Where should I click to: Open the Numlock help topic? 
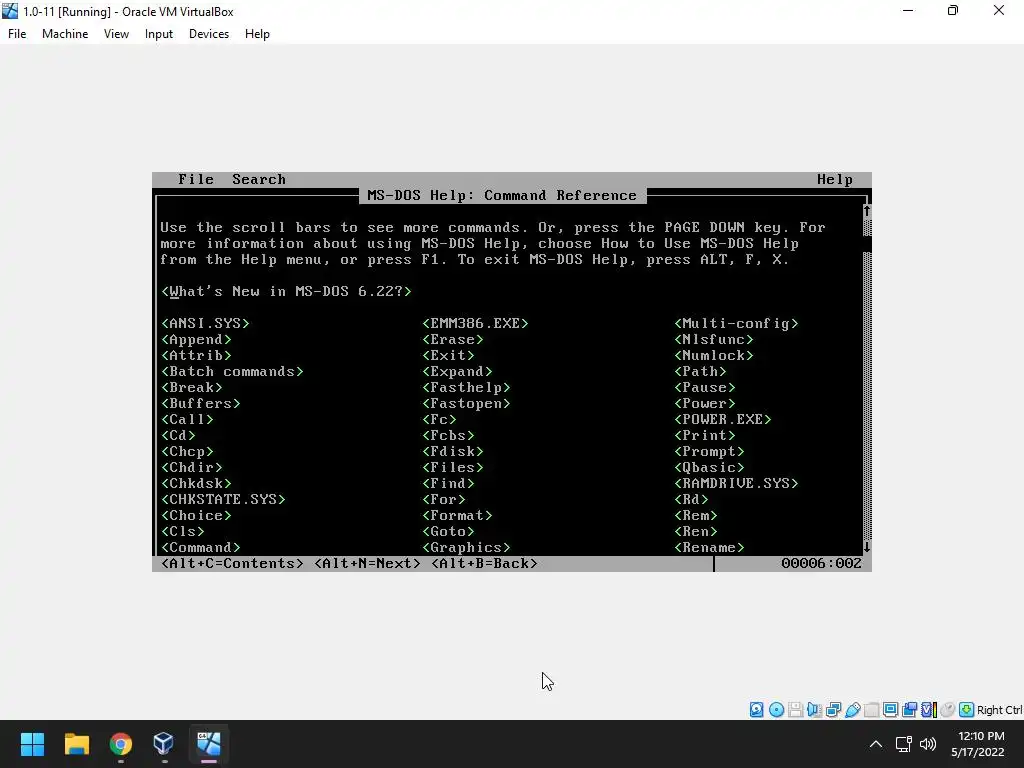coord(714,355)
